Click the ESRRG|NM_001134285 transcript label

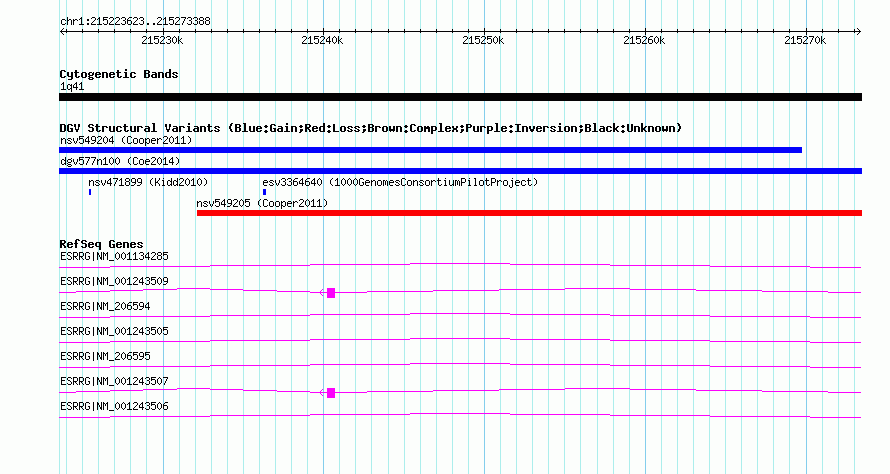114,256
